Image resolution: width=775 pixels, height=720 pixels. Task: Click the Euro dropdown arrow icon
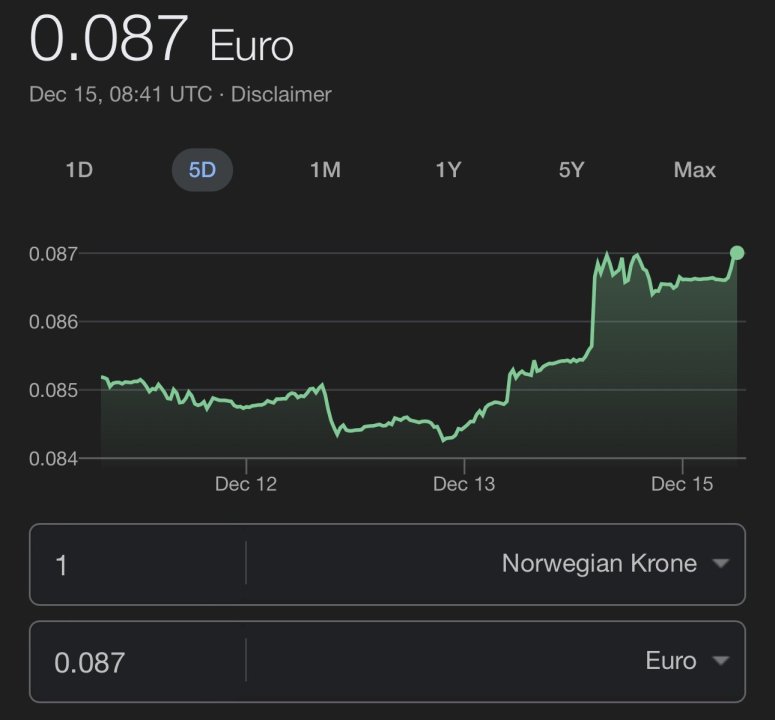point(720,661)
